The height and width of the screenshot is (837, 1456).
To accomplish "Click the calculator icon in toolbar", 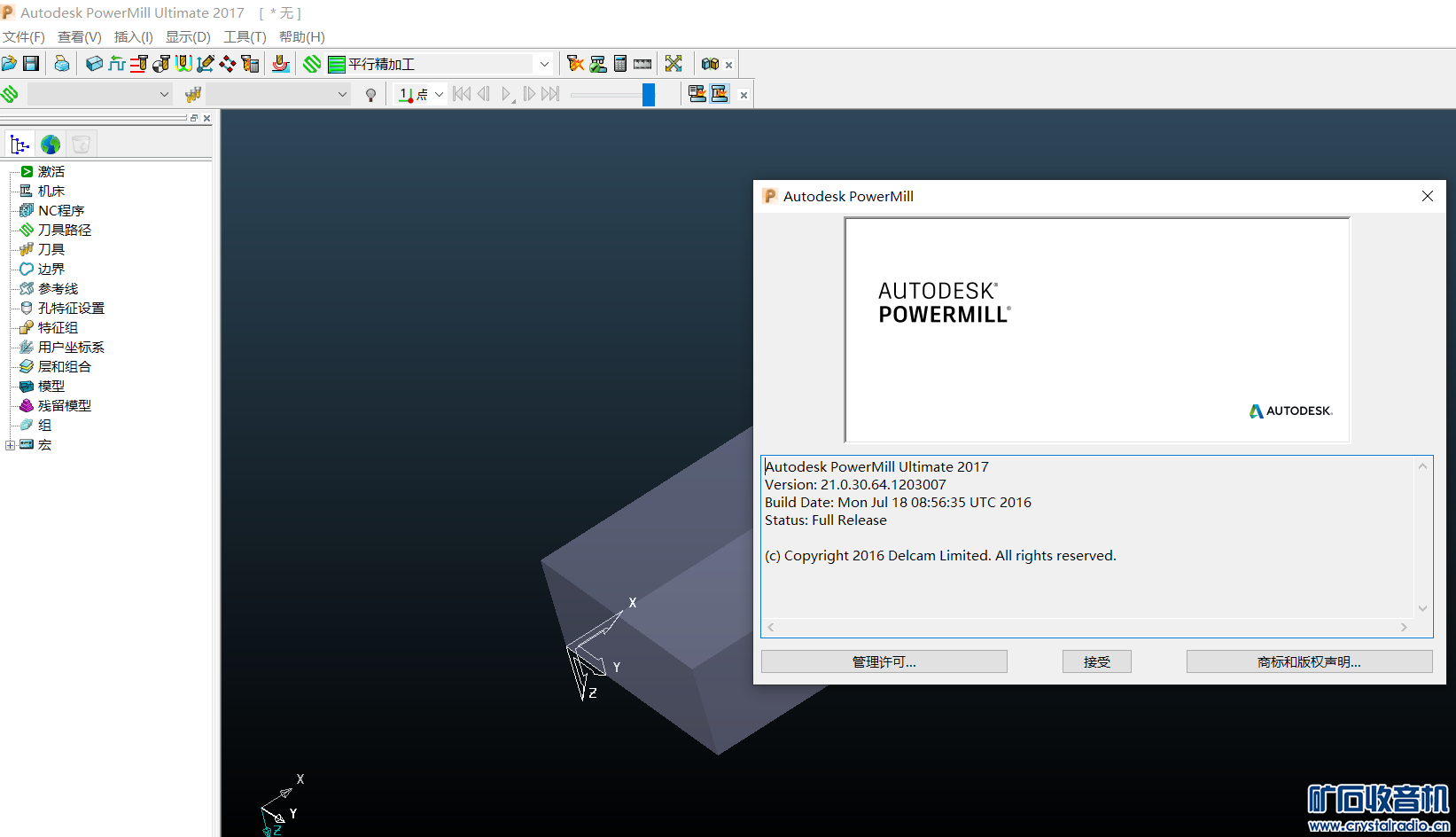I will [620, 64].
